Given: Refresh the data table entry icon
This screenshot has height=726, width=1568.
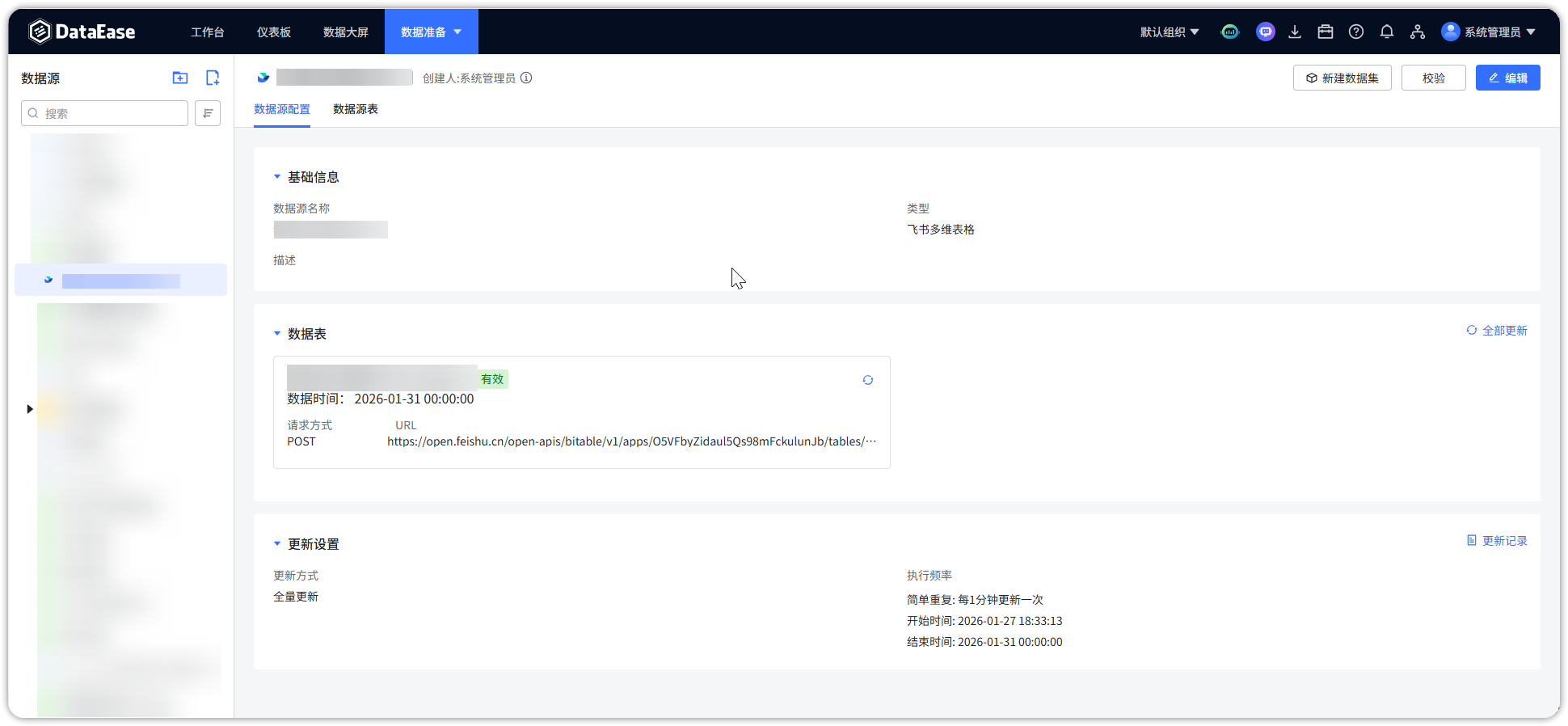Looking at the screenshot, I should (868, 380).
